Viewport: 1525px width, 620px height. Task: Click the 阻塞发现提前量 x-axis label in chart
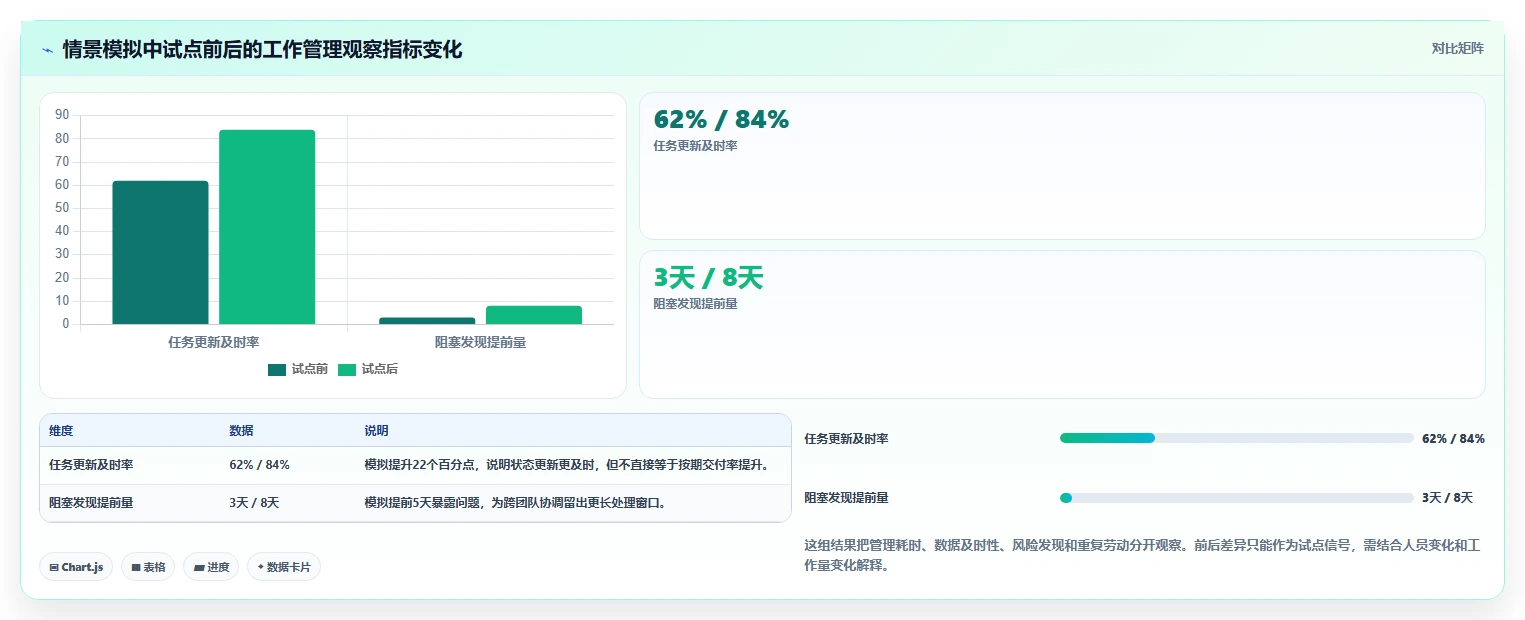(x=480, y=342)
